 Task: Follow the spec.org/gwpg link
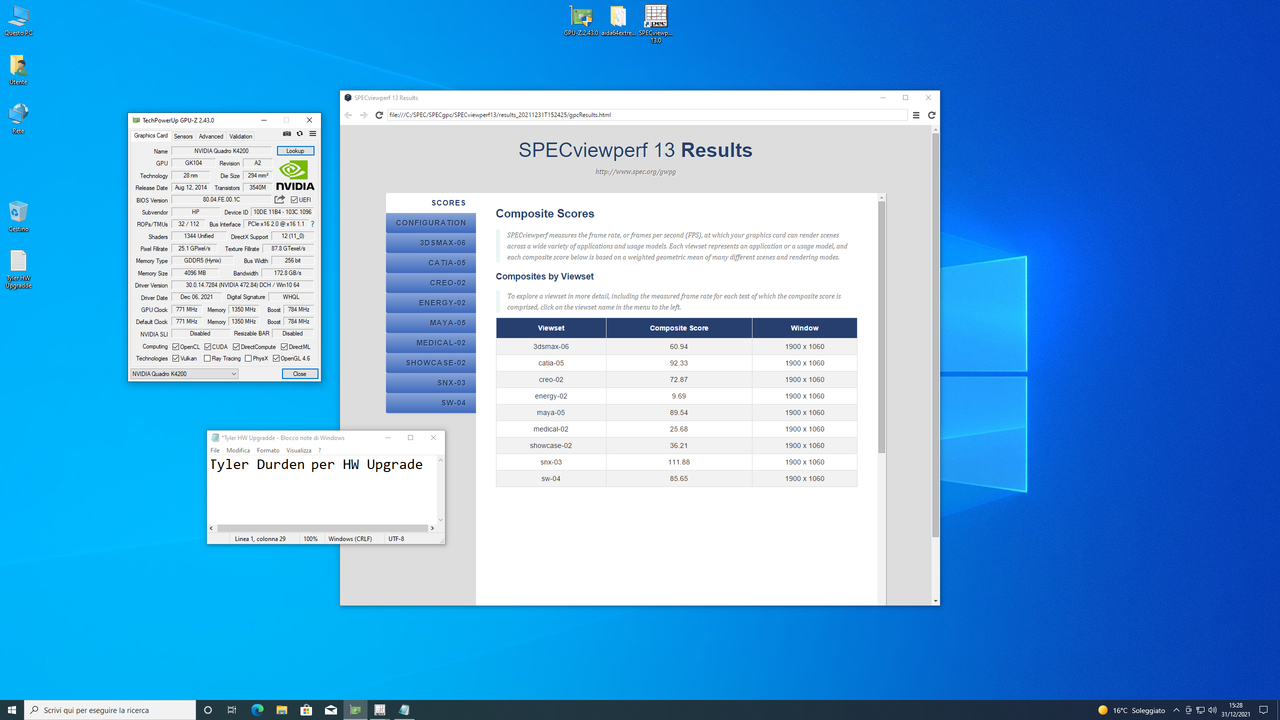point(635,172)
